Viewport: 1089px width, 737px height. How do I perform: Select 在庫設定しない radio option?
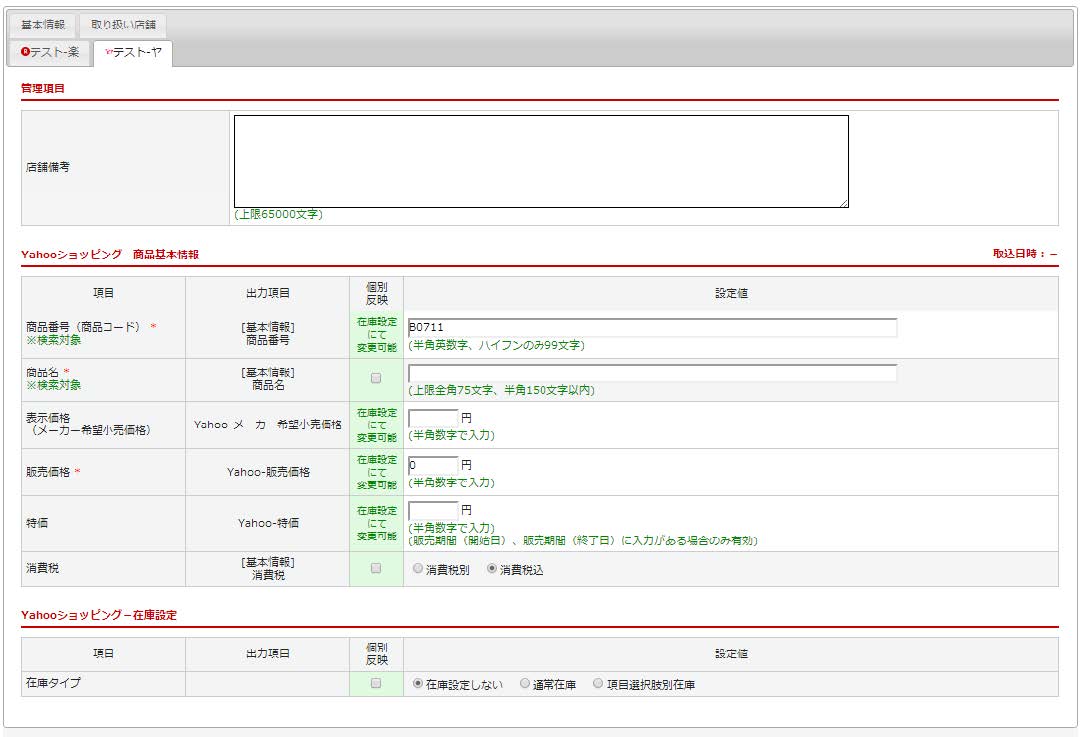(x=418, y=685)
